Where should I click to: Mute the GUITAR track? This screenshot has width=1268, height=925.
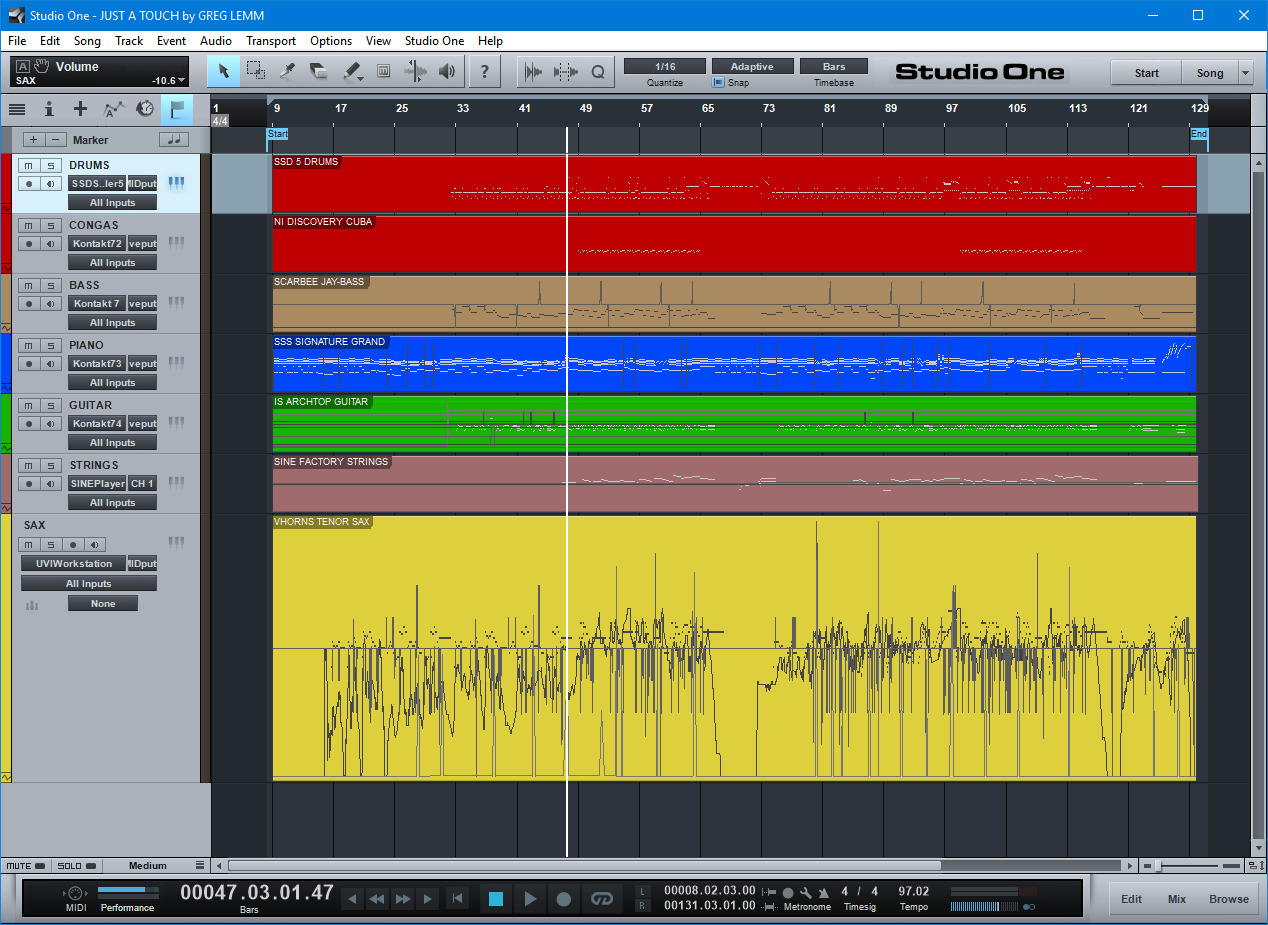coord(29,405)
